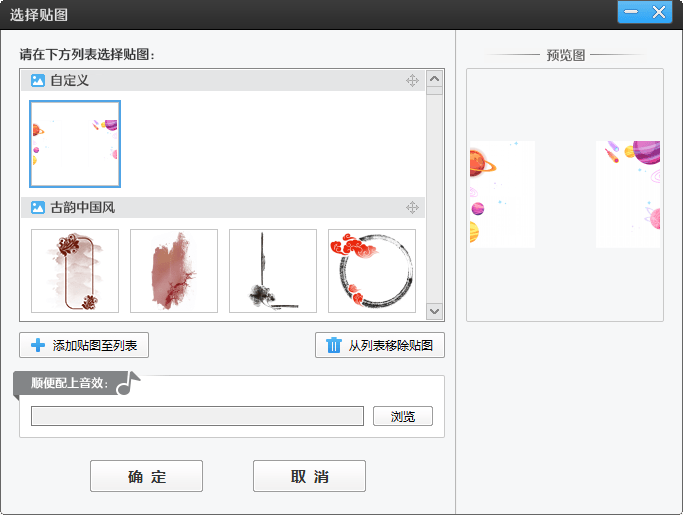Collapse the 古韵中国风 category header
Image resolution: width=683 pixels, height=515 pixels.
pos(223,207)
